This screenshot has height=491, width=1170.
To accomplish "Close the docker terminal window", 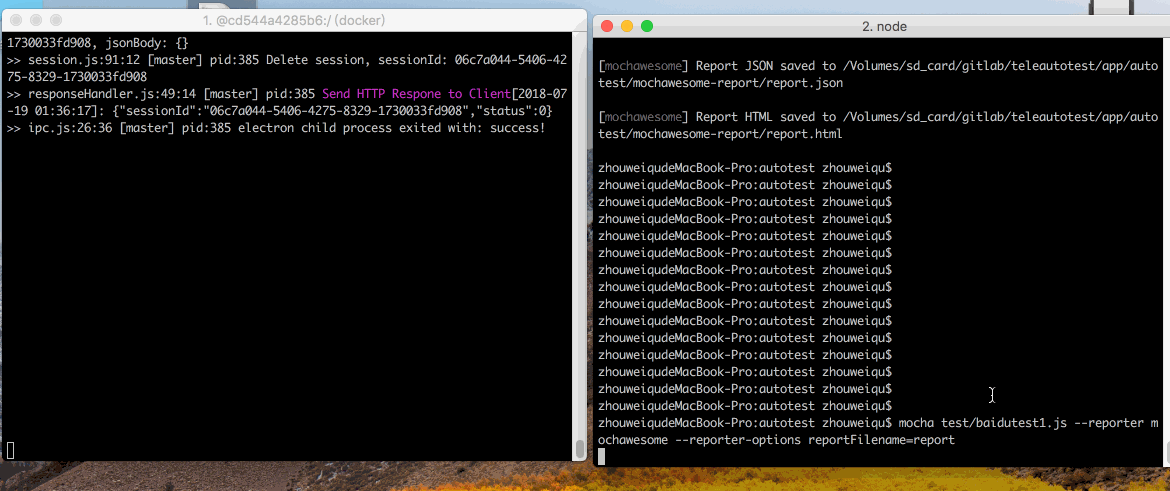I will coord(16,20).
